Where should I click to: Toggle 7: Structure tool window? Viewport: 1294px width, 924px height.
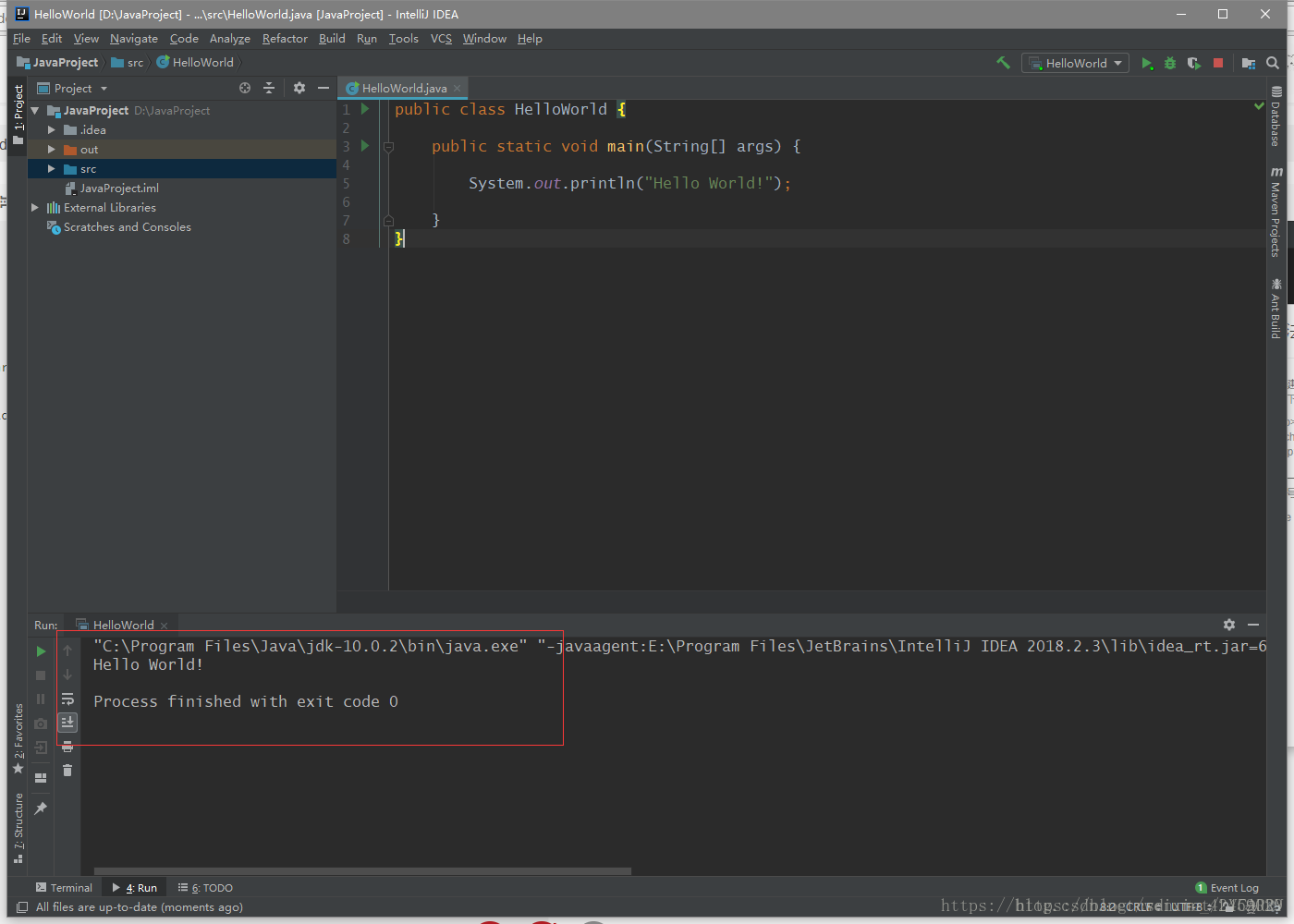point(18,829)
